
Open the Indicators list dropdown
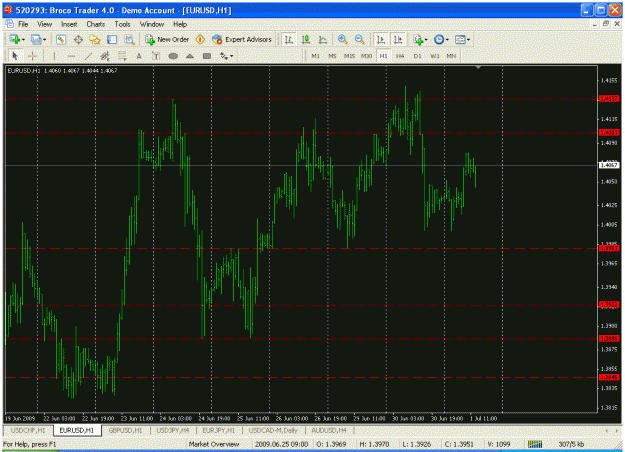coord(420,39)
